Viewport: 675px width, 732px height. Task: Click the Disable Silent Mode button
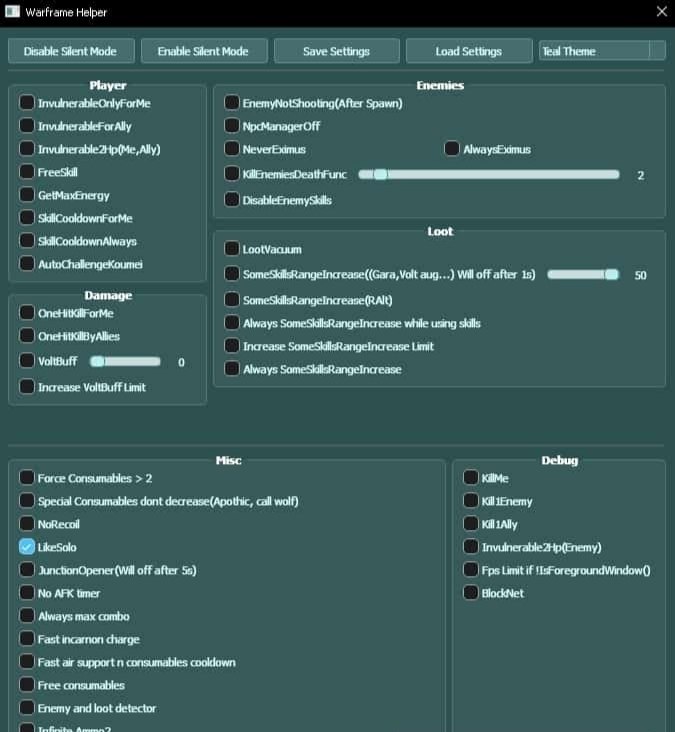tap(71, 51)
